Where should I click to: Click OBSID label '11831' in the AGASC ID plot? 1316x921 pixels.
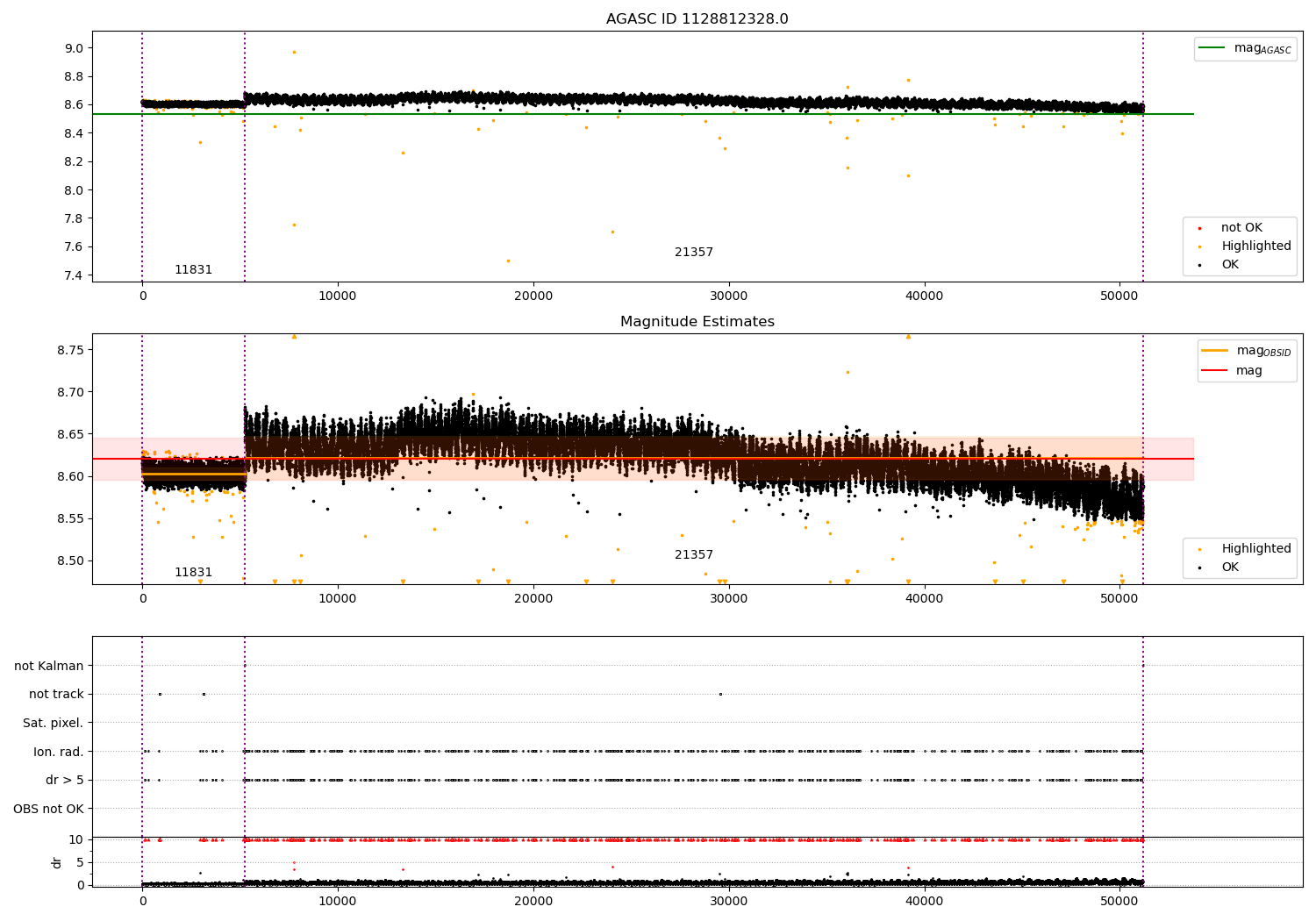pyautogui.click(x=193, y=270)
